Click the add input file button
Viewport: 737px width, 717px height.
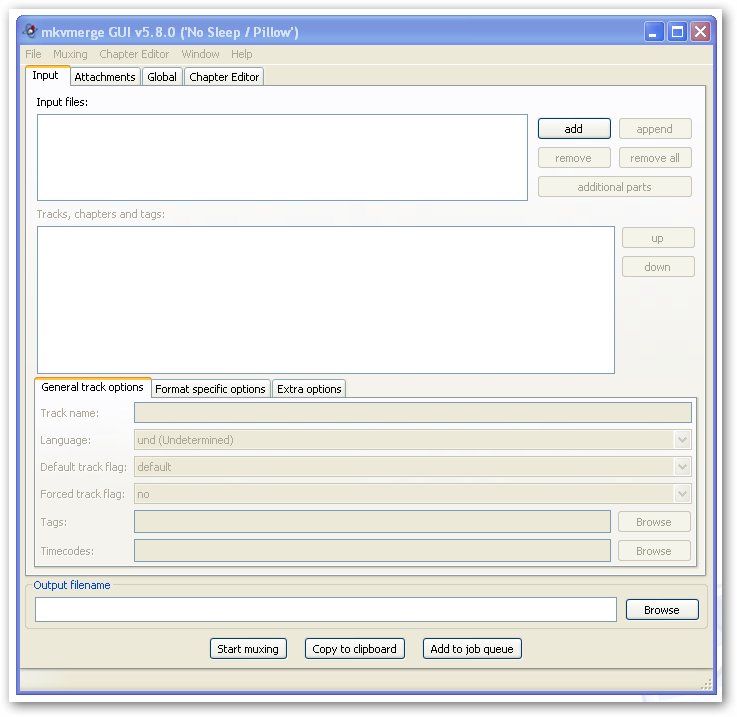[573, 129]
